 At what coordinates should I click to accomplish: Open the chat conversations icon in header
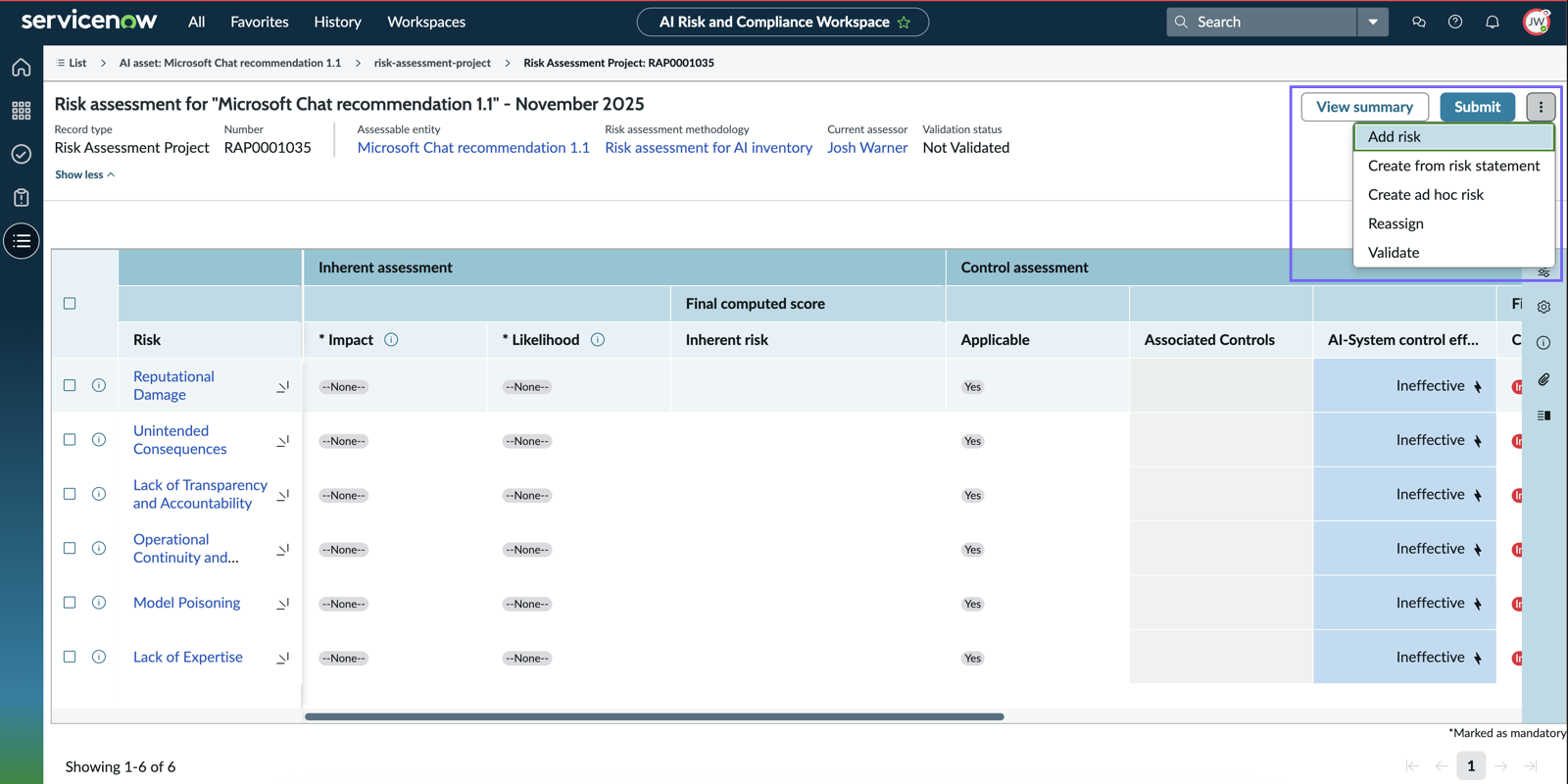pyautogui.click(x=1418, y=22)
